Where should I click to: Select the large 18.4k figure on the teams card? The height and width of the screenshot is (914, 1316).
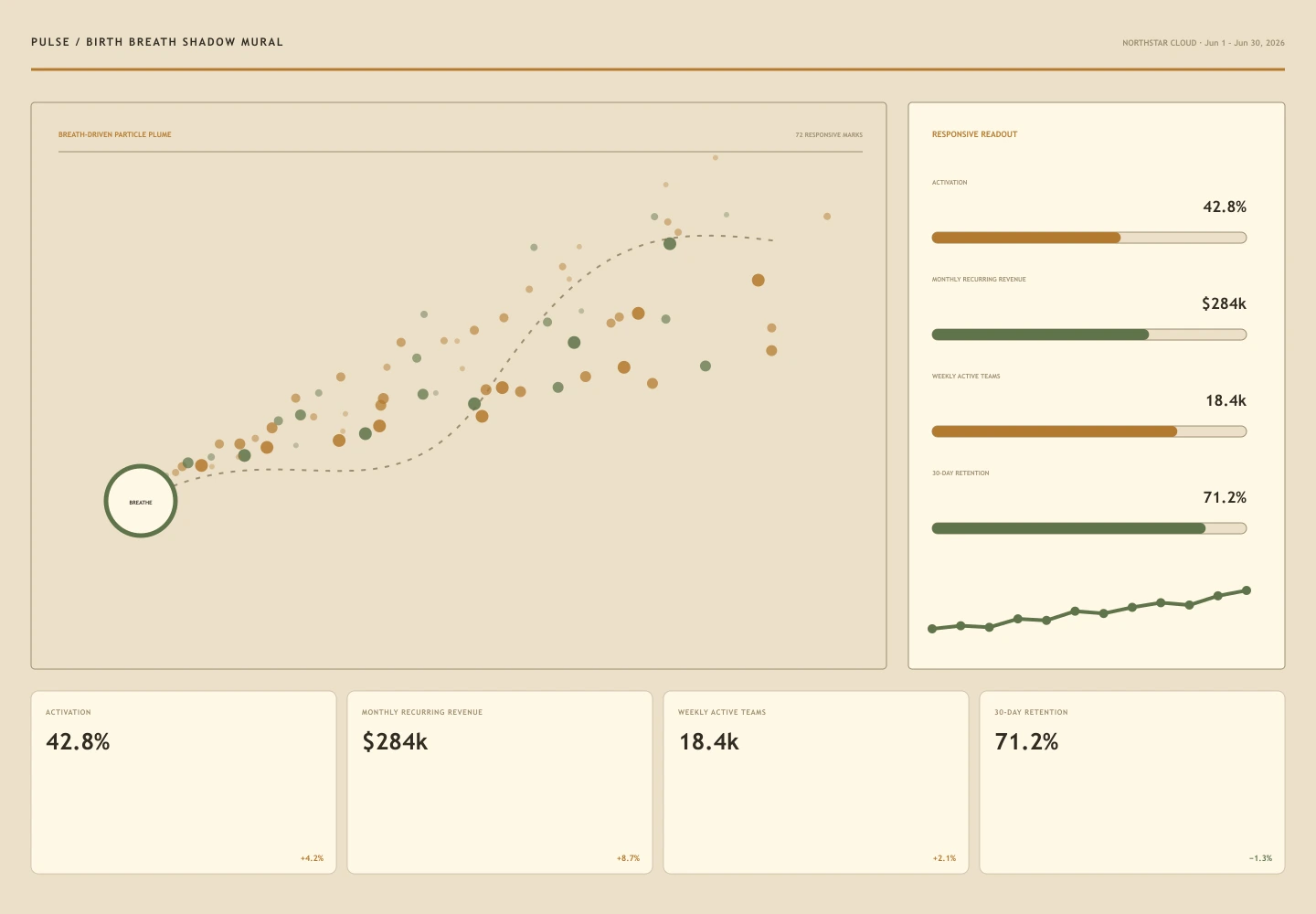[708, 741]
